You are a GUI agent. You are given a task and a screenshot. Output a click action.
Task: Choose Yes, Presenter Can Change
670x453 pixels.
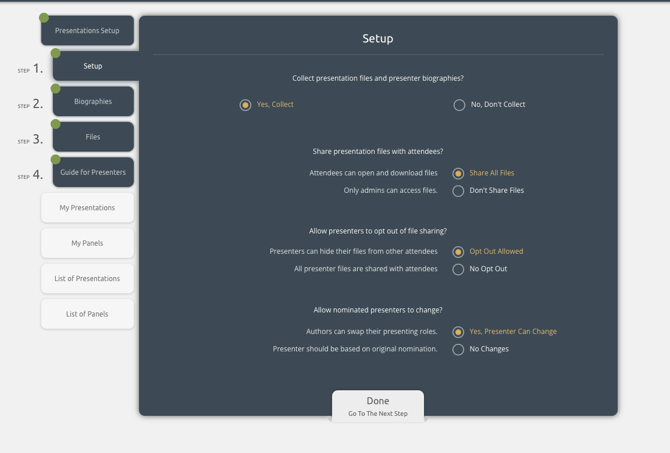[458, 332]
